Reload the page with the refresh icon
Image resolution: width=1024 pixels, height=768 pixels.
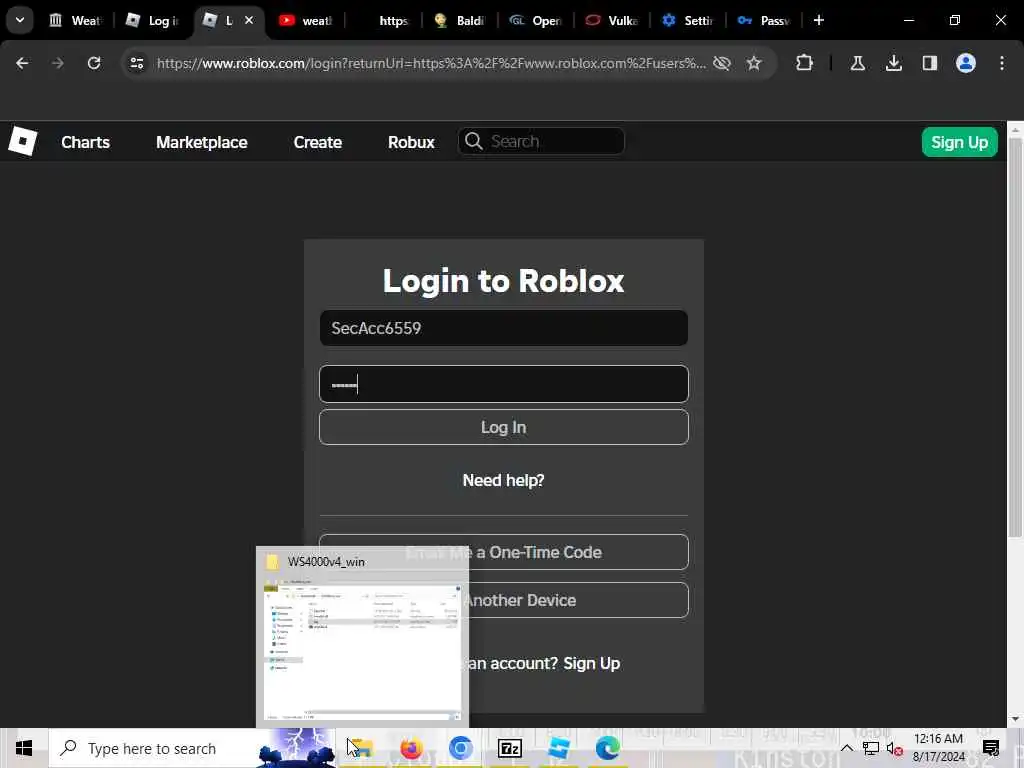point(94,63)
